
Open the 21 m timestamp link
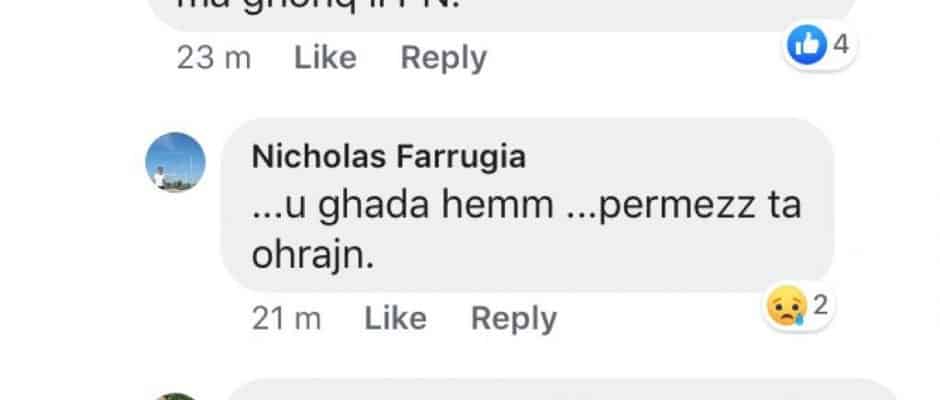point(286,318)
